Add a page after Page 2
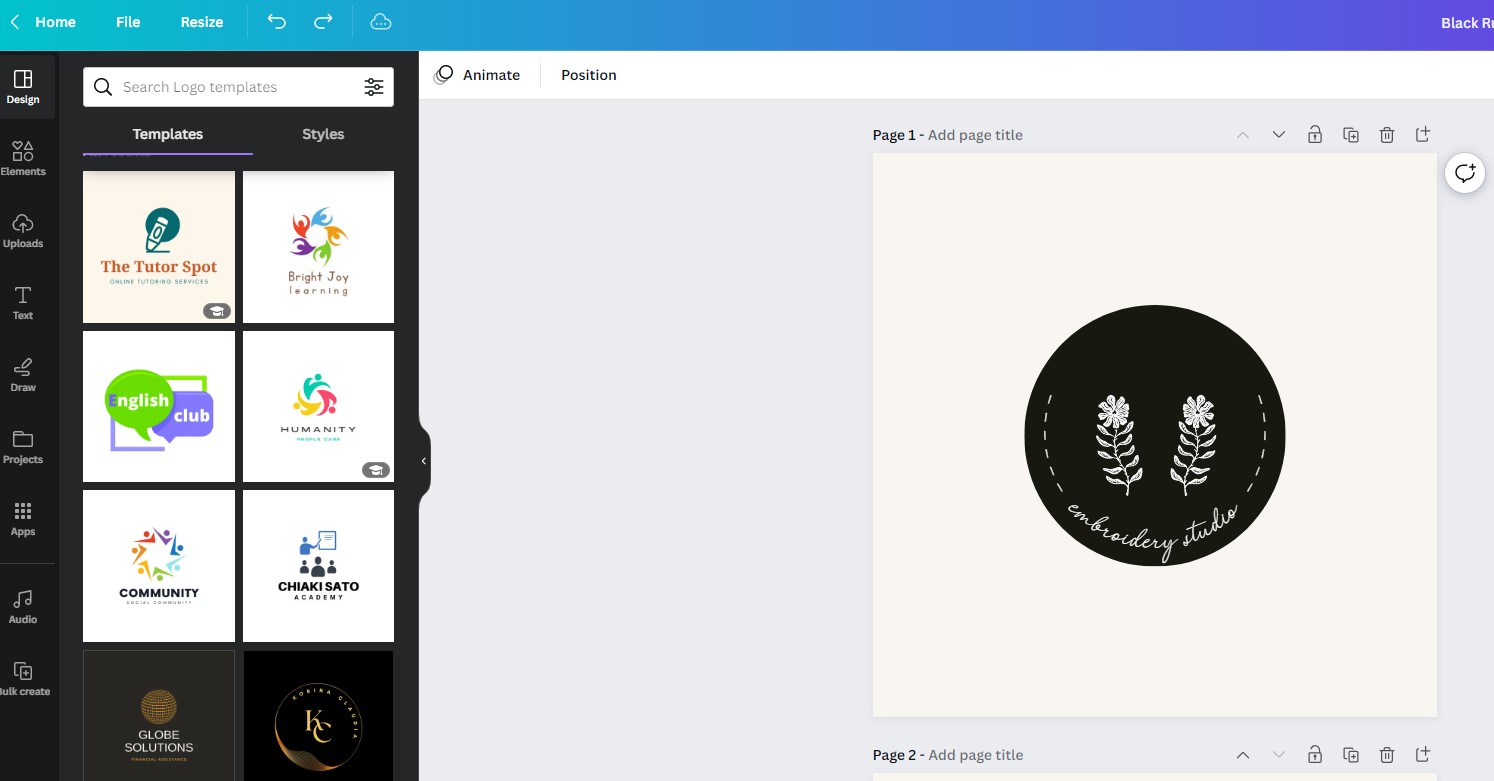The width and height of the screenshot is (1494, 781). (x=1423, y=755)
